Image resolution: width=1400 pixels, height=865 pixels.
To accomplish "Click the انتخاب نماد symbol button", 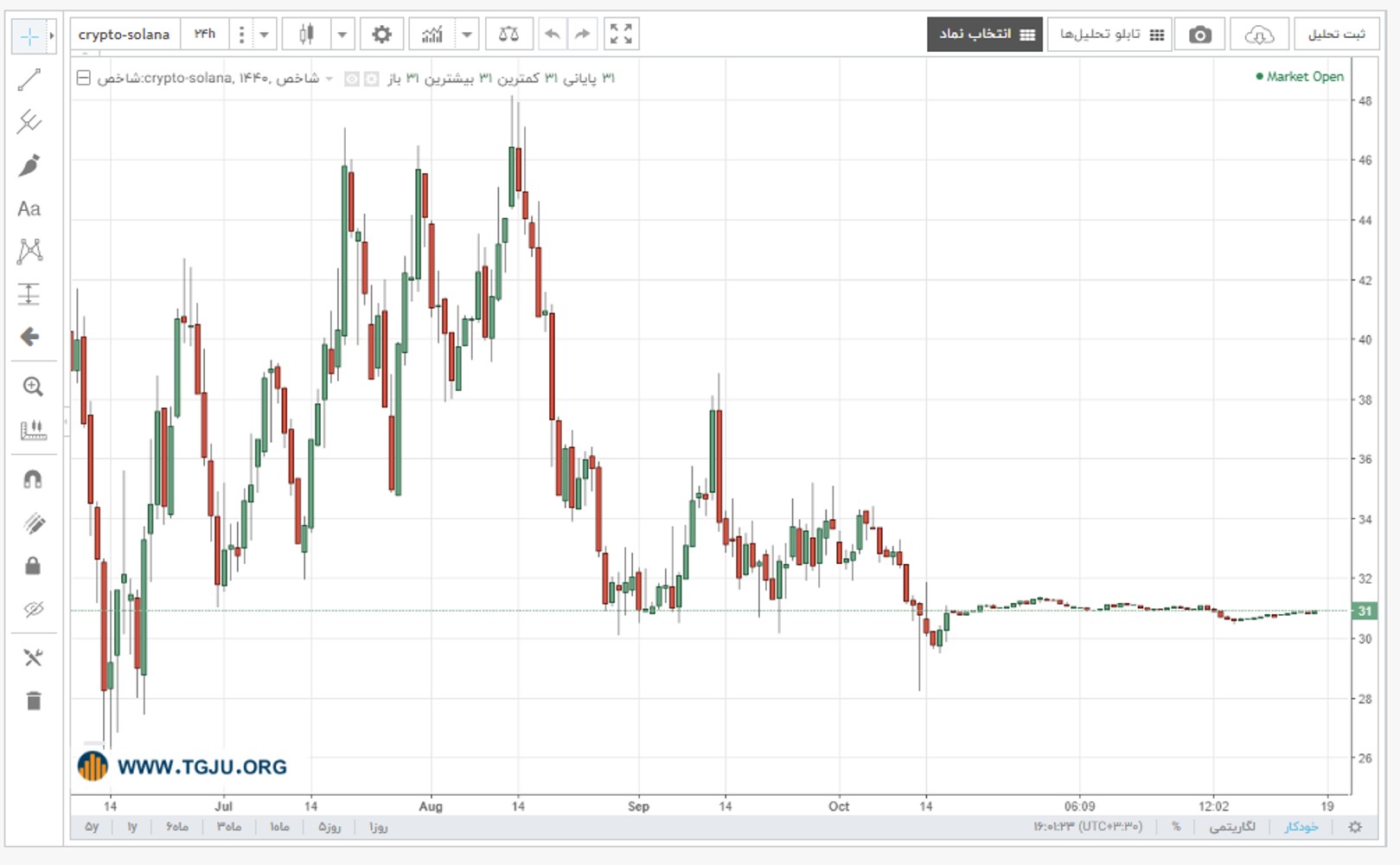I will [985, 35].
